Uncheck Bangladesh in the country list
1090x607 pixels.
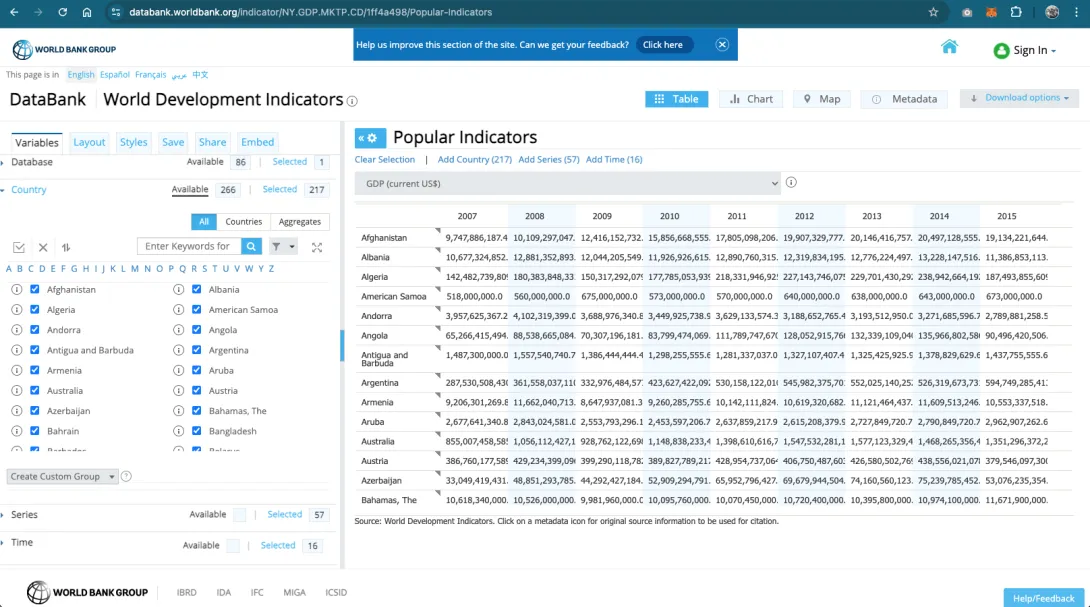click(x=196, y=431)
